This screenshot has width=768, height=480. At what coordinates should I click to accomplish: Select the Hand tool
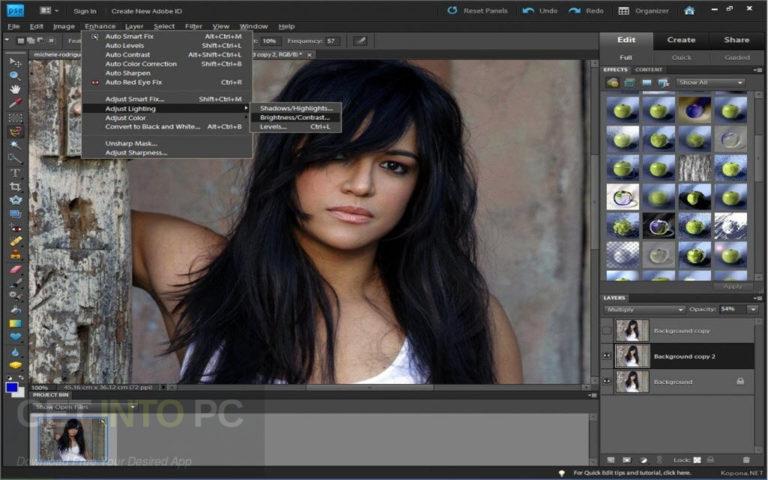(x=16, y=89)
